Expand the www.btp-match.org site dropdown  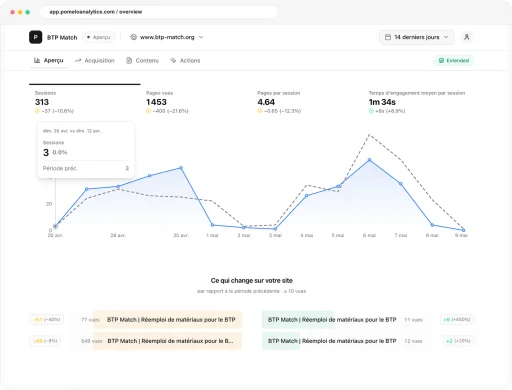(167, 37)
